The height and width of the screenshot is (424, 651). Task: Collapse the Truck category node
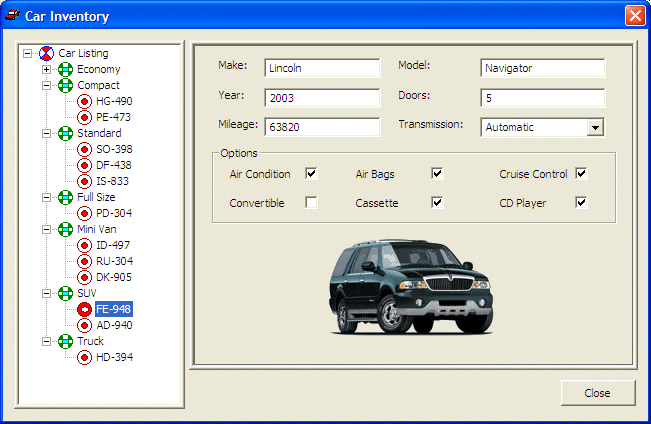pos(46,341)
